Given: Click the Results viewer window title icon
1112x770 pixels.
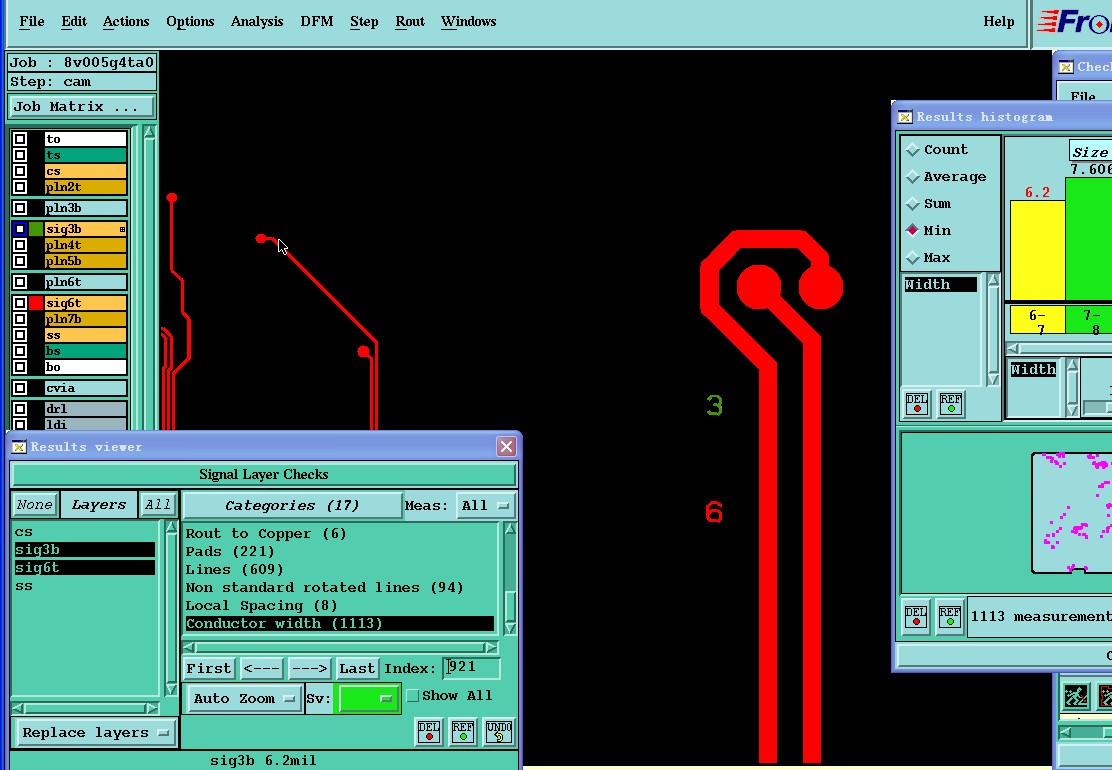Looking at the screenshot, I should click(20, 447).
